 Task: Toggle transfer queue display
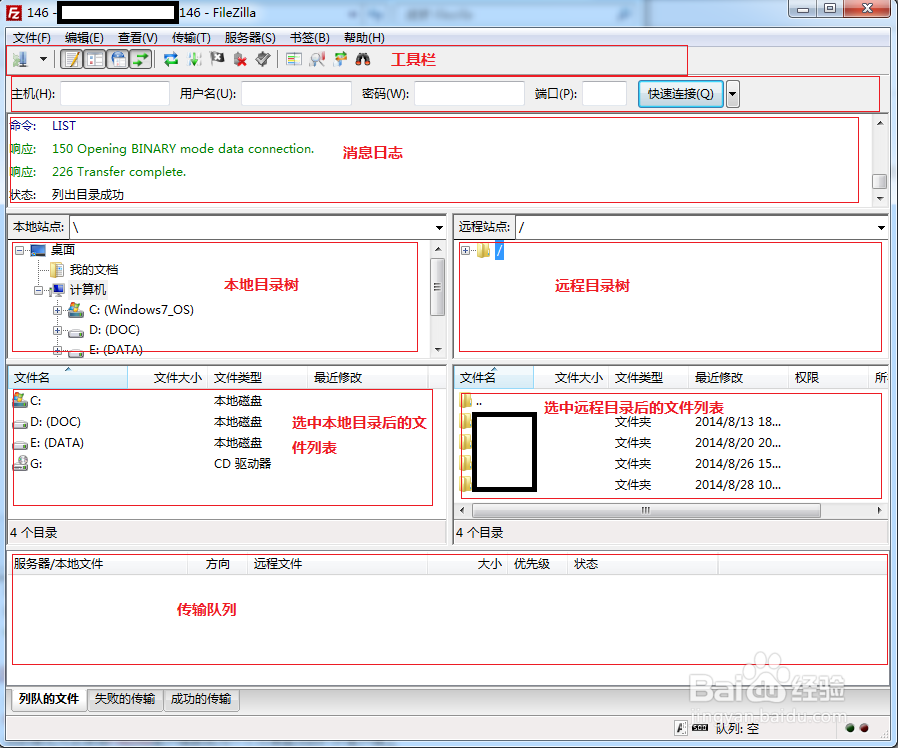click(141, 59)
